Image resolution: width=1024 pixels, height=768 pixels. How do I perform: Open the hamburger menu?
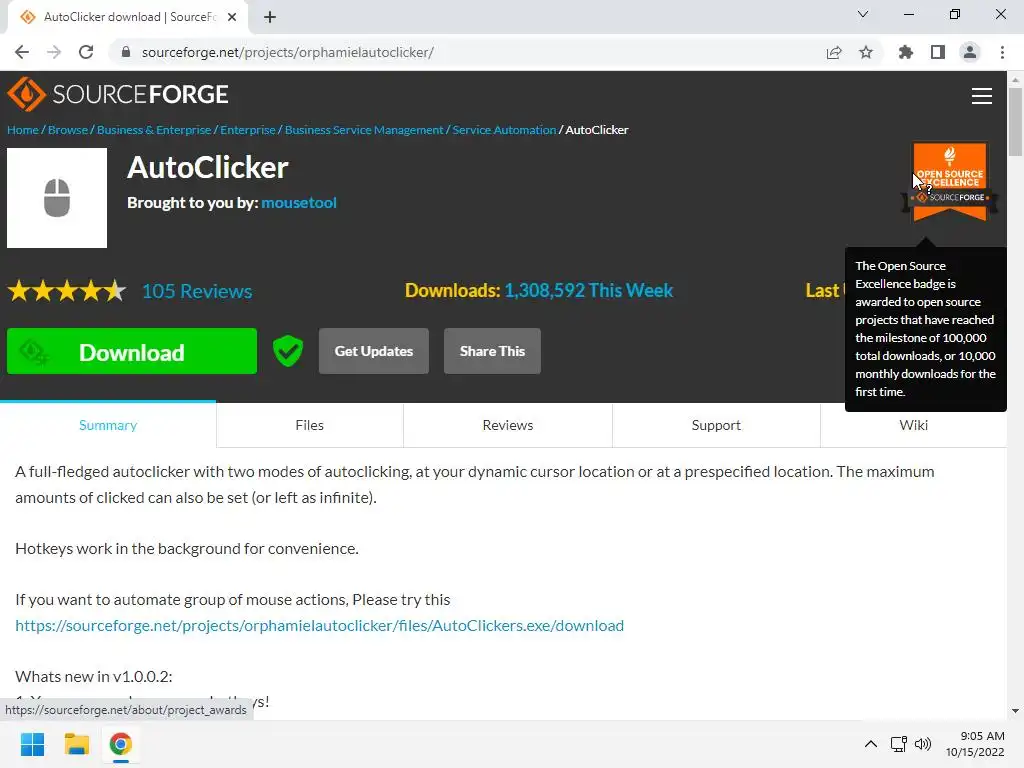tap(982, 96)
